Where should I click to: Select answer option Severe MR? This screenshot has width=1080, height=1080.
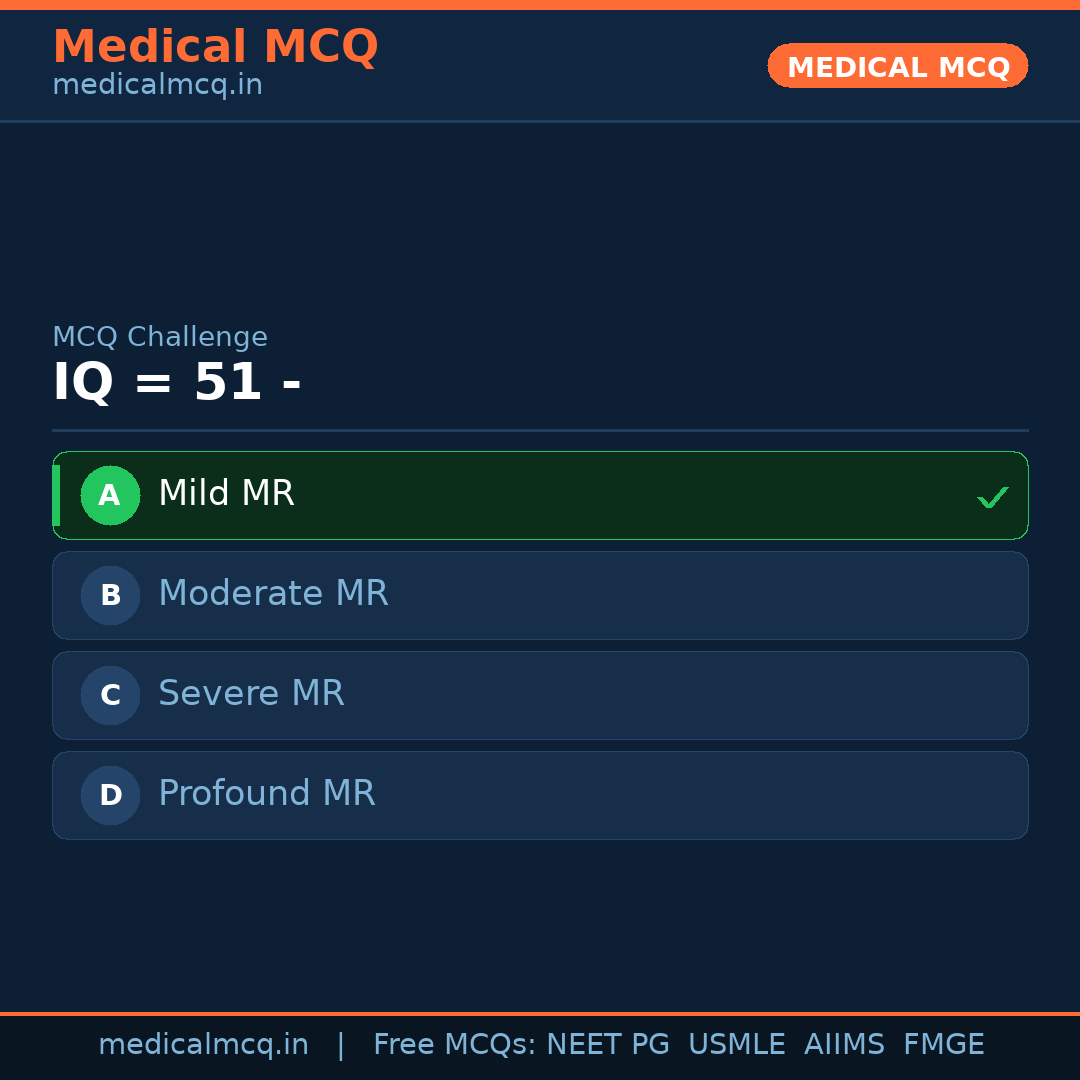pyautogui.click(x=540, y=695)
